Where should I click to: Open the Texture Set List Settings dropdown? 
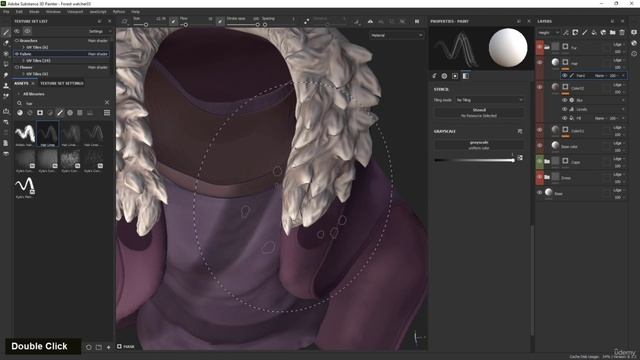(x=100, y=31)
